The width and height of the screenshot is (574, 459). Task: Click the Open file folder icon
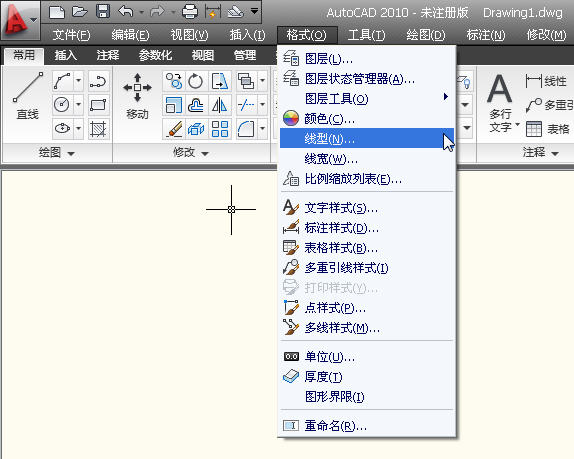pyautogui.click(x=79, y=12)
